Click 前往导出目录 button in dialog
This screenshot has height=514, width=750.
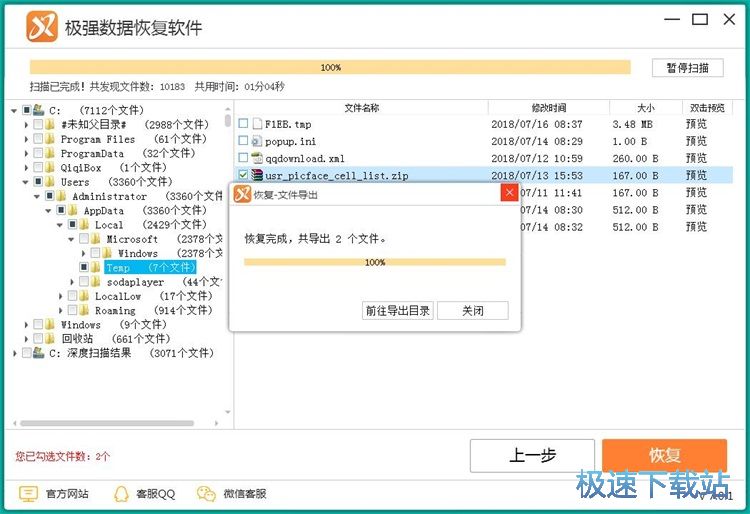pos(397,310)
